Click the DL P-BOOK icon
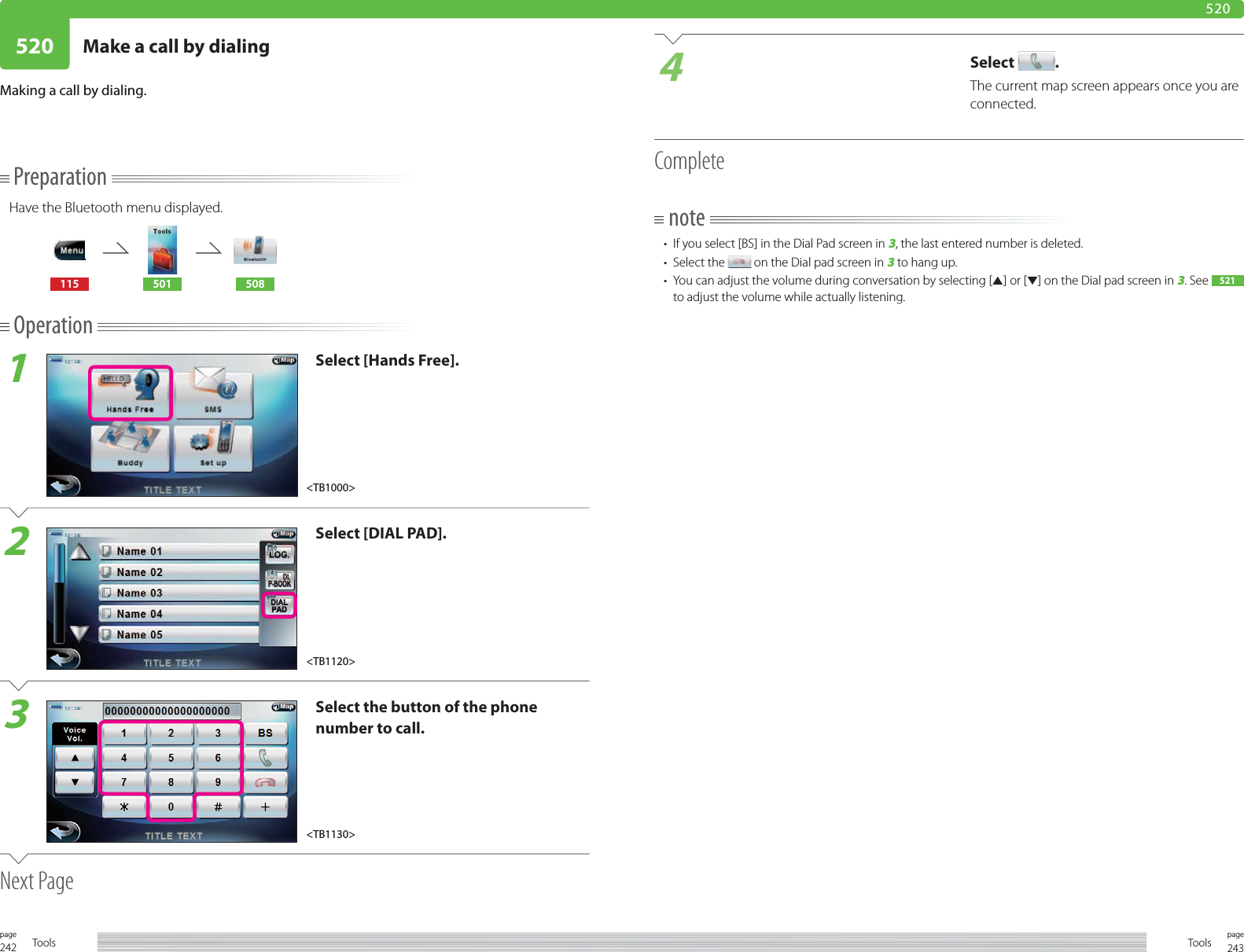This screenshot has width=1244, height=952. coord(279,580)
